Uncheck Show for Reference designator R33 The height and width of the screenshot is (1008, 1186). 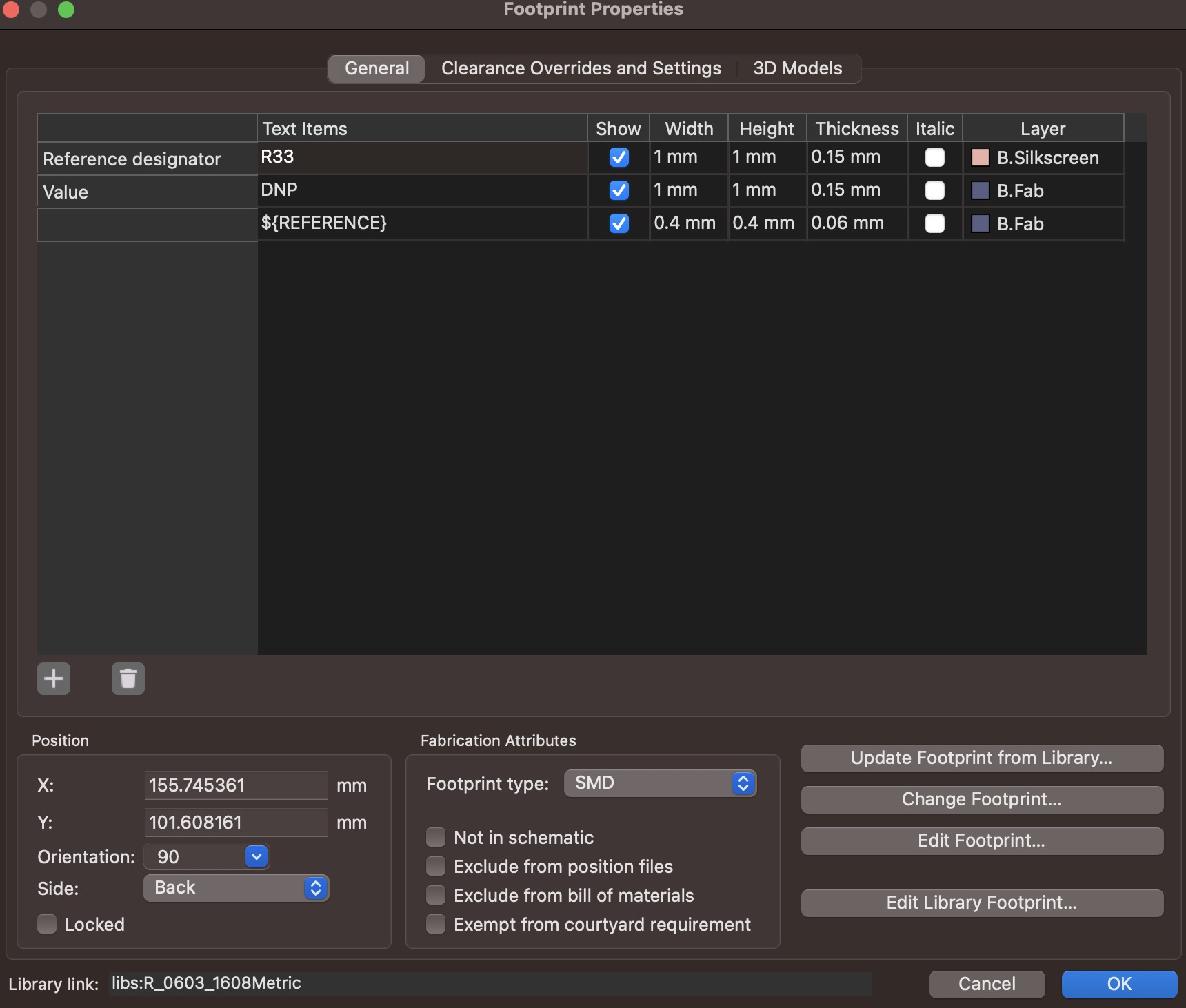(619, 158)
